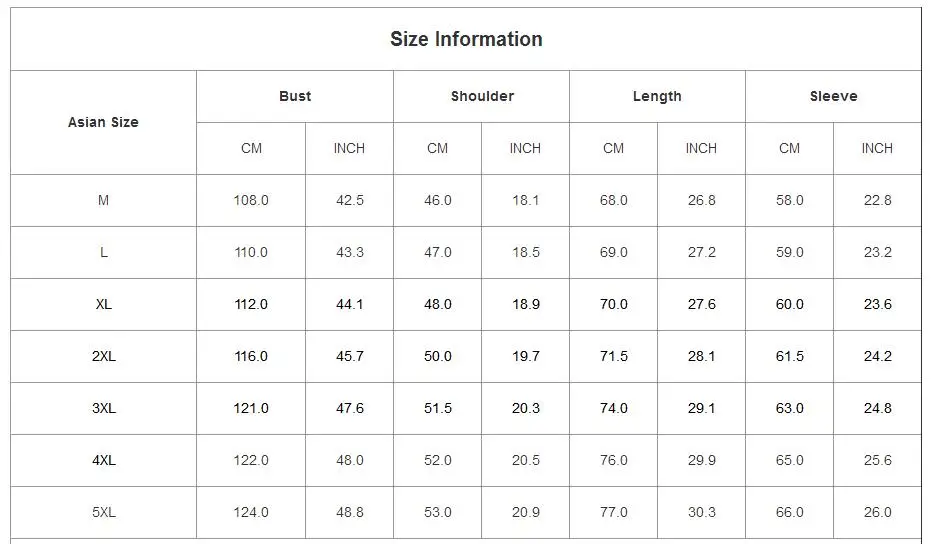941x544 pixels.
Task: Click the 65.0 sleeve value for 4XL
Action: point(789,461)
